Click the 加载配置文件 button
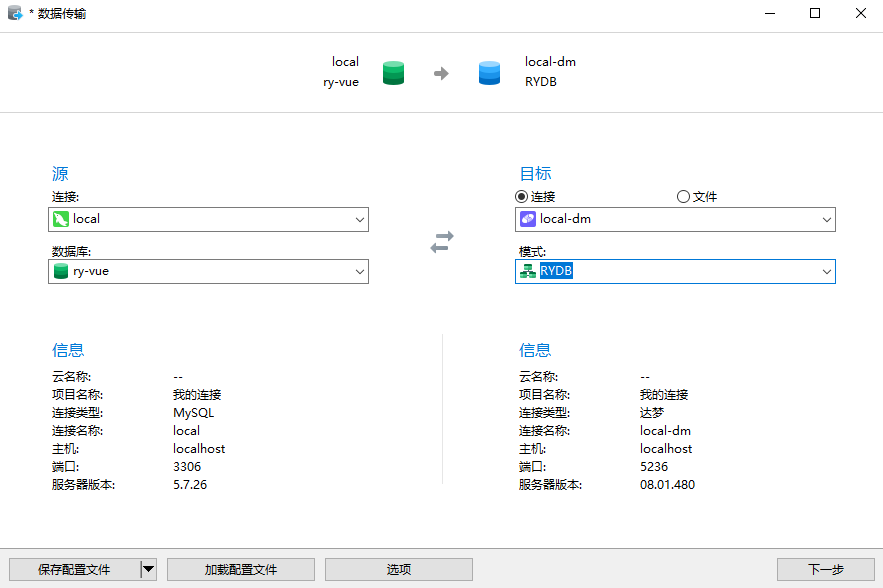 point(240,568)
